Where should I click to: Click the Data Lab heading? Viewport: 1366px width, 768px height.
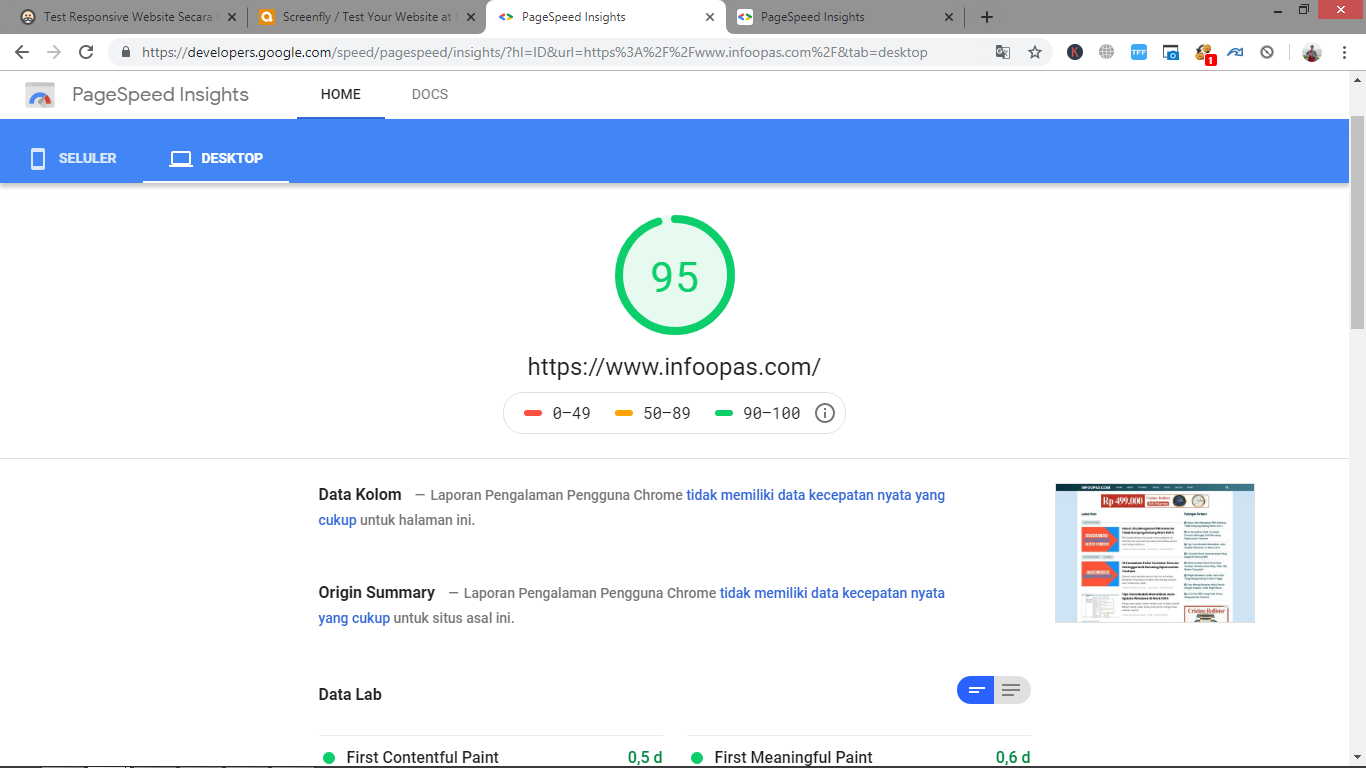(350, 694)
